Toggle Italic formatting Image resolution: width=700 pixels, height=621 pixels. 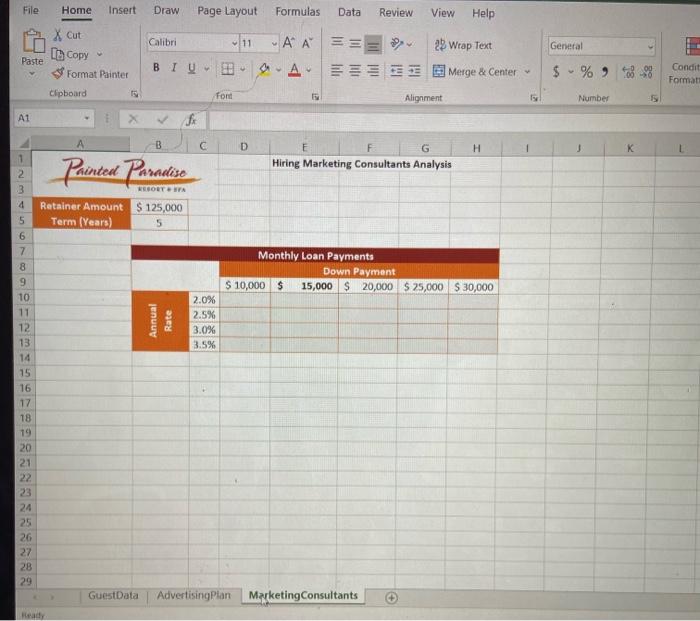pyautogui.click(x=174, y=67)
